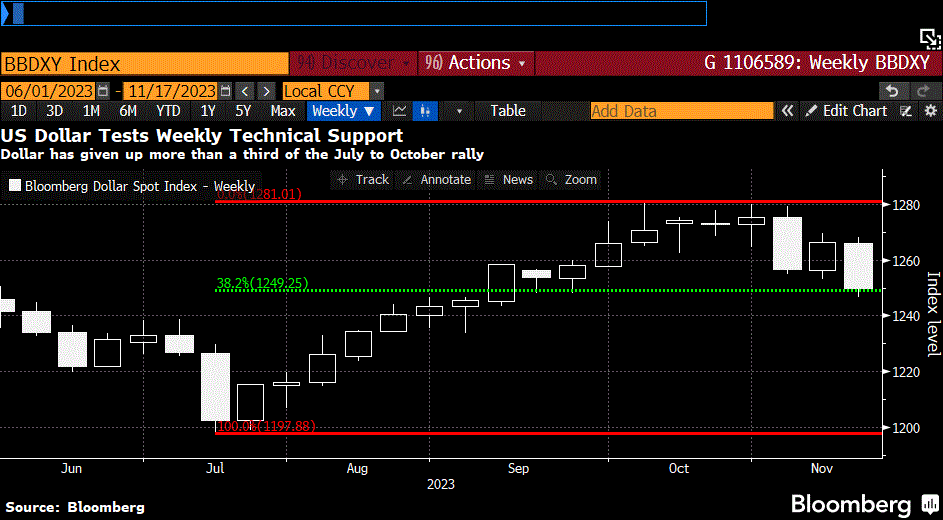The image size is (943, 520).
Task: Open chart settings gear icon
Action: click(931, 111)
